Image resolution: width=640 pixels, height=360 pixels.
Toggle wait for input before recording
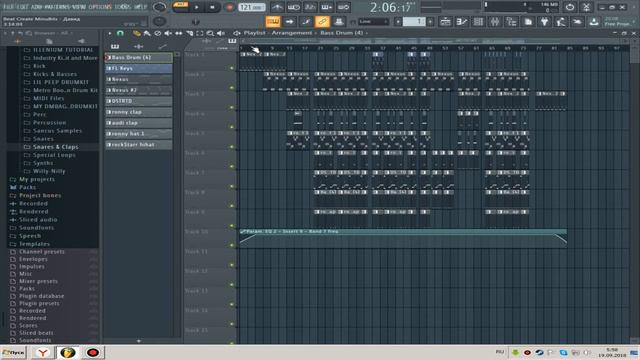(x=294, y=7)
